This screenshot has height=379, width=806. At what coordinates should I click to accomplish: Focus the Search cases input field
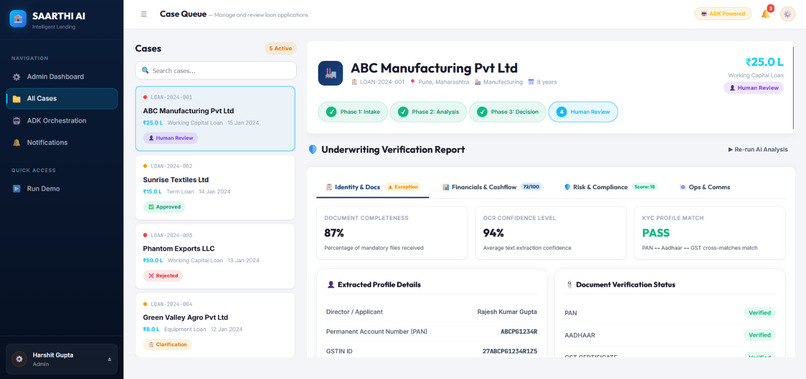tap(216, 70)
